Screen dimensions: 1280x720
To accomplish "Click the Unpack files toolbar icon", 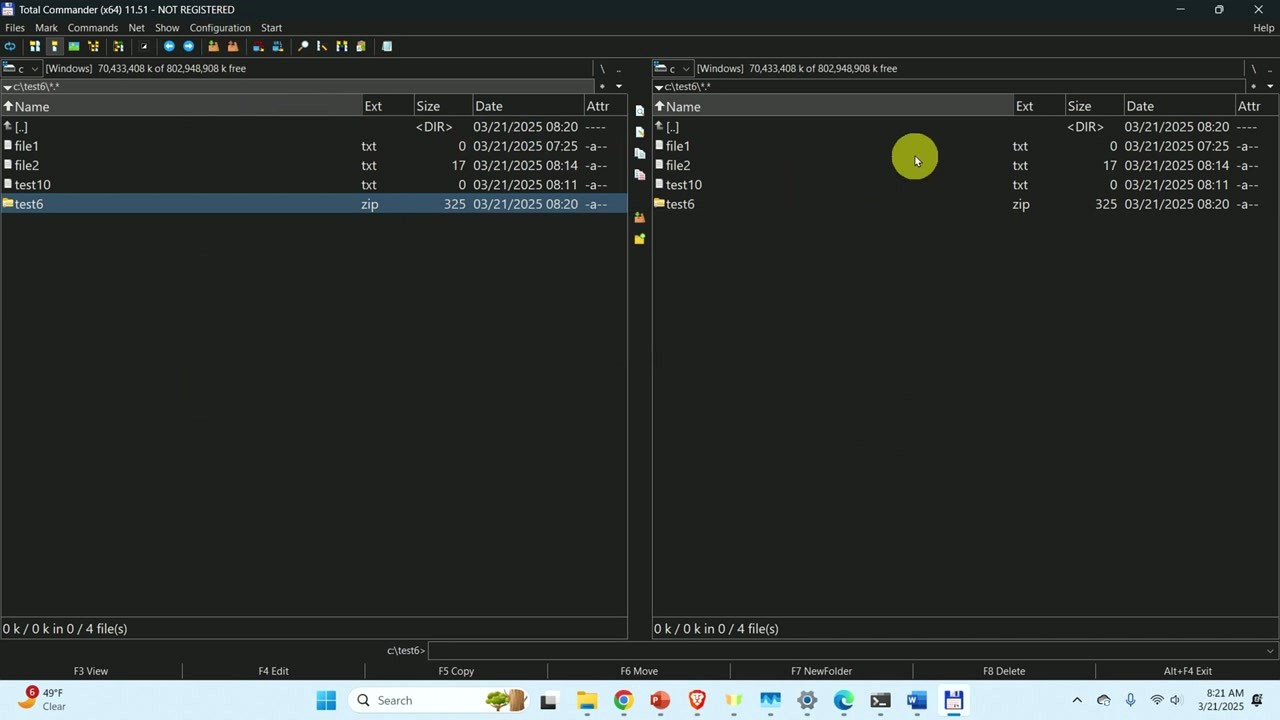I will coord(233,46).
